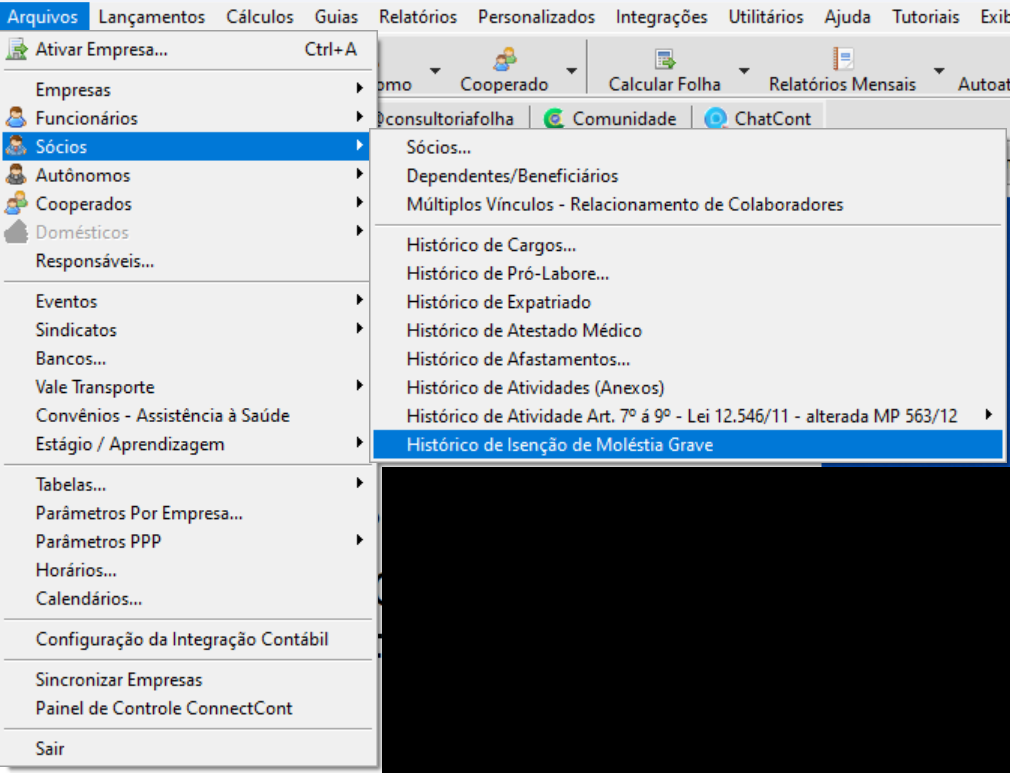Open the Lançamentos menu

pos(152,16)
